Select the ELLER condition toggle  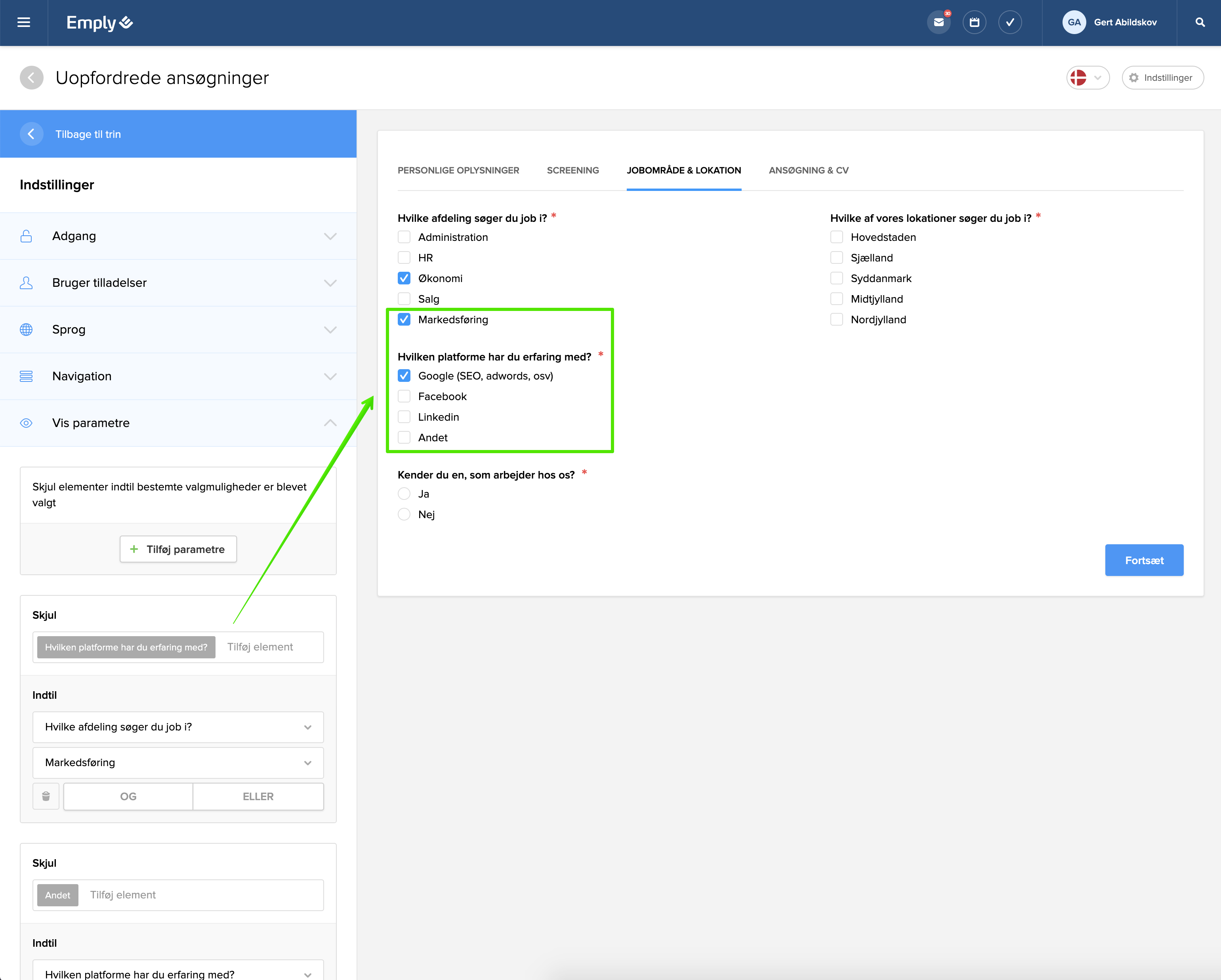point(258,796)
